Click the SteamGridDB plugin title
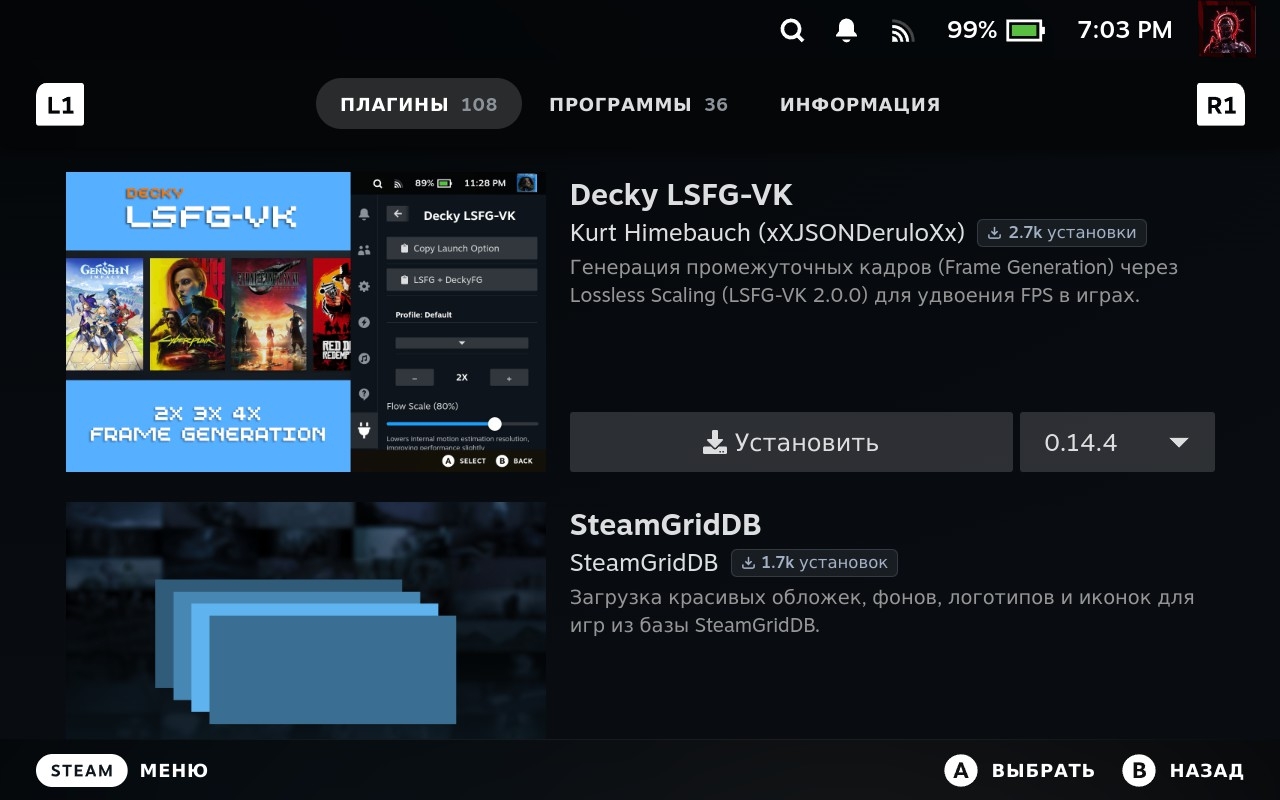1280x800 pixels. tap(665, 524)
